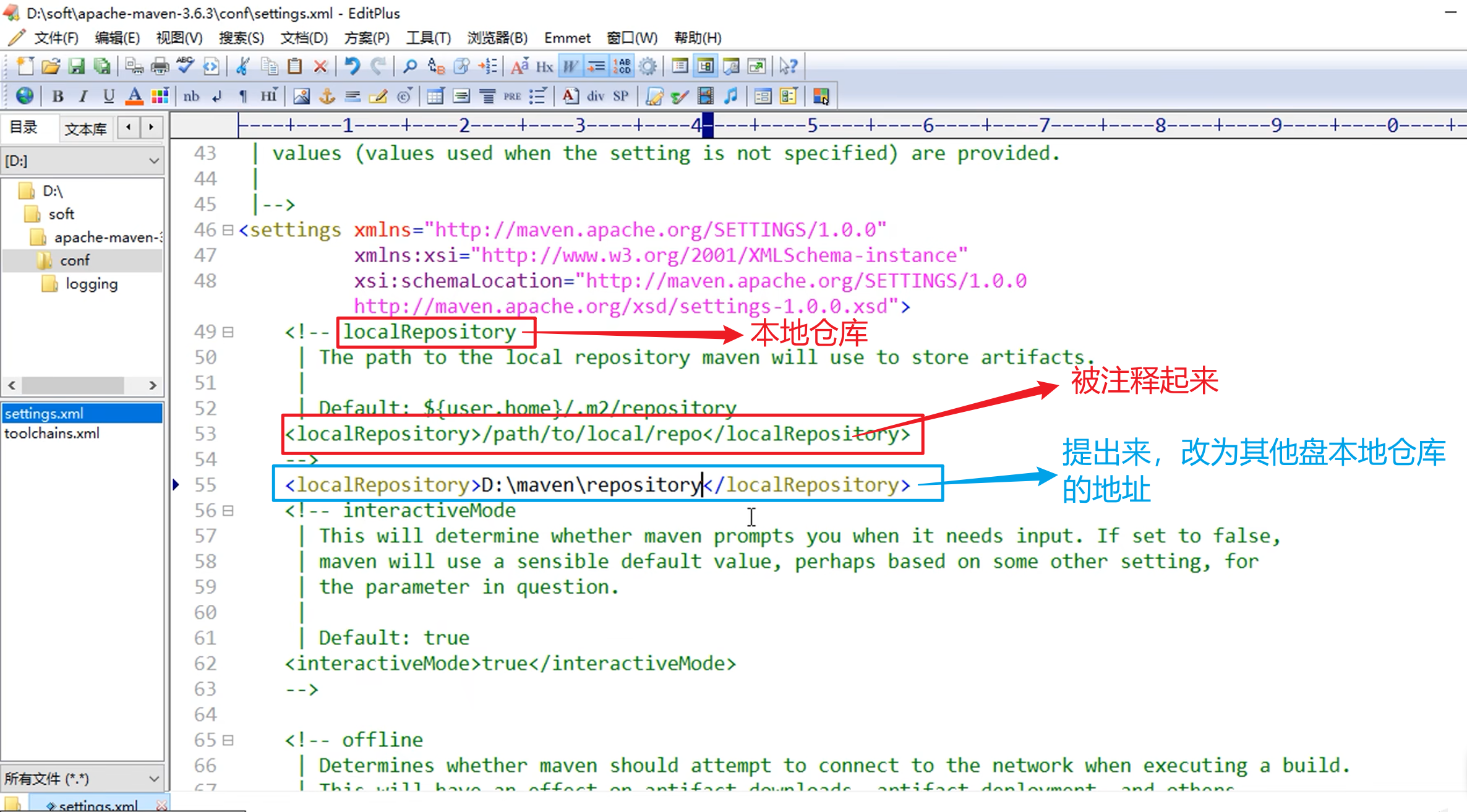1467x812 pixels.
Task: Collapse the settings tag at line 46
Action: [228, 230]
